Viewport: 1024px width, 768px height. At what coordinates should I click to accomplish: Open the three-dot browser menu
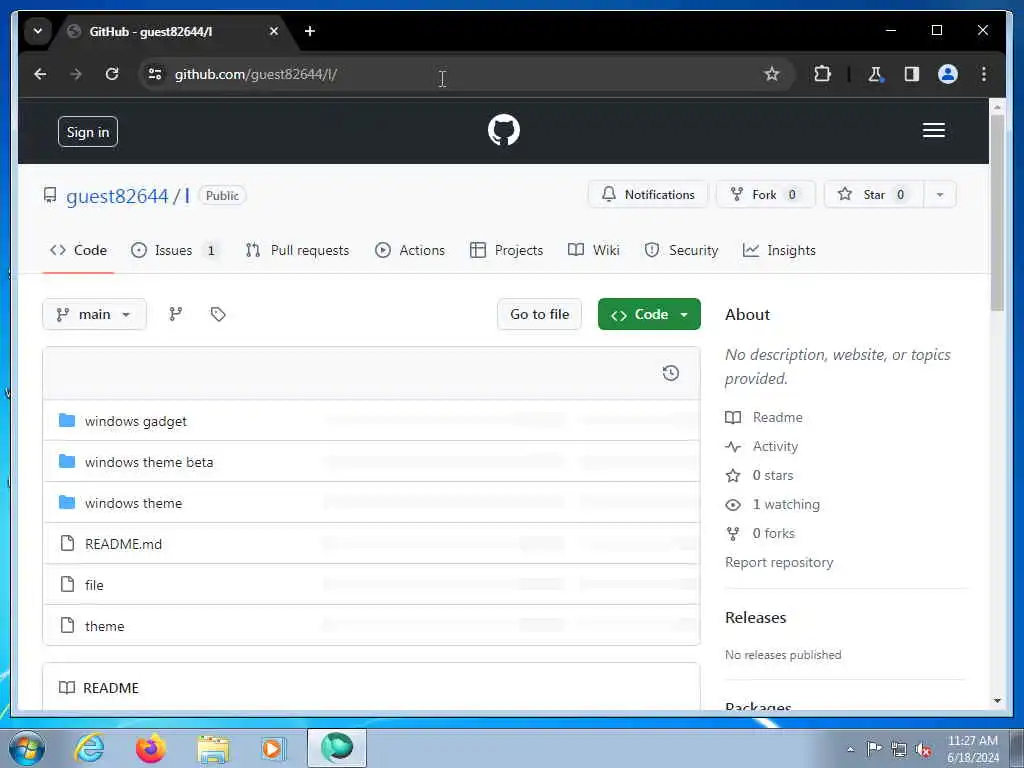(984, 74)
